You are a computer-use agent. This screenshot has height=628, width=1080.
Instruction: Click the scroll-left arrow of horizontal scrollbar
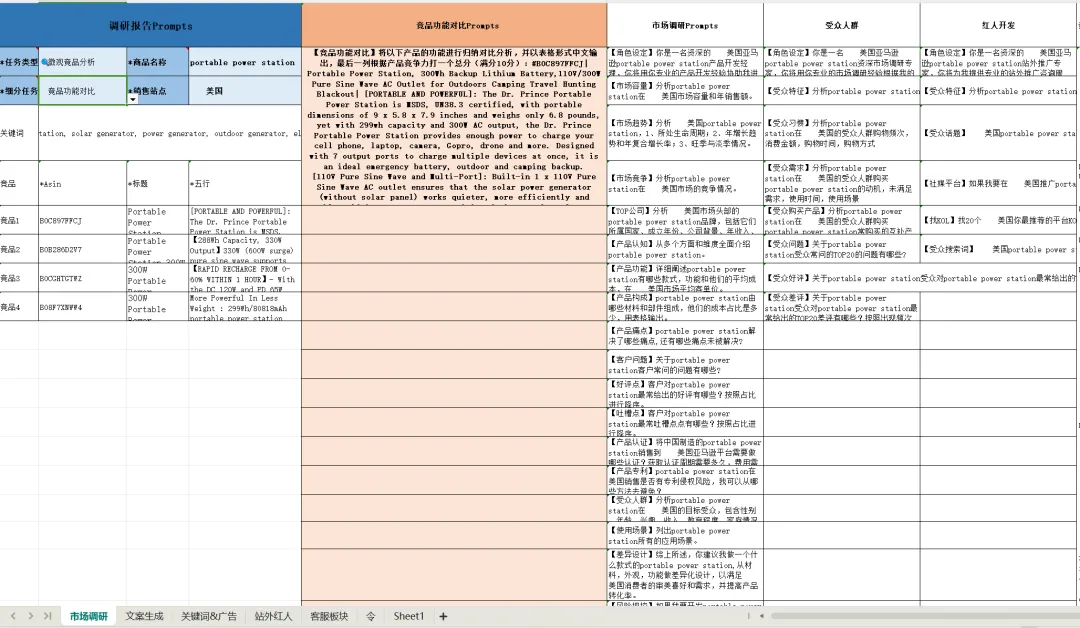[761, 616]
